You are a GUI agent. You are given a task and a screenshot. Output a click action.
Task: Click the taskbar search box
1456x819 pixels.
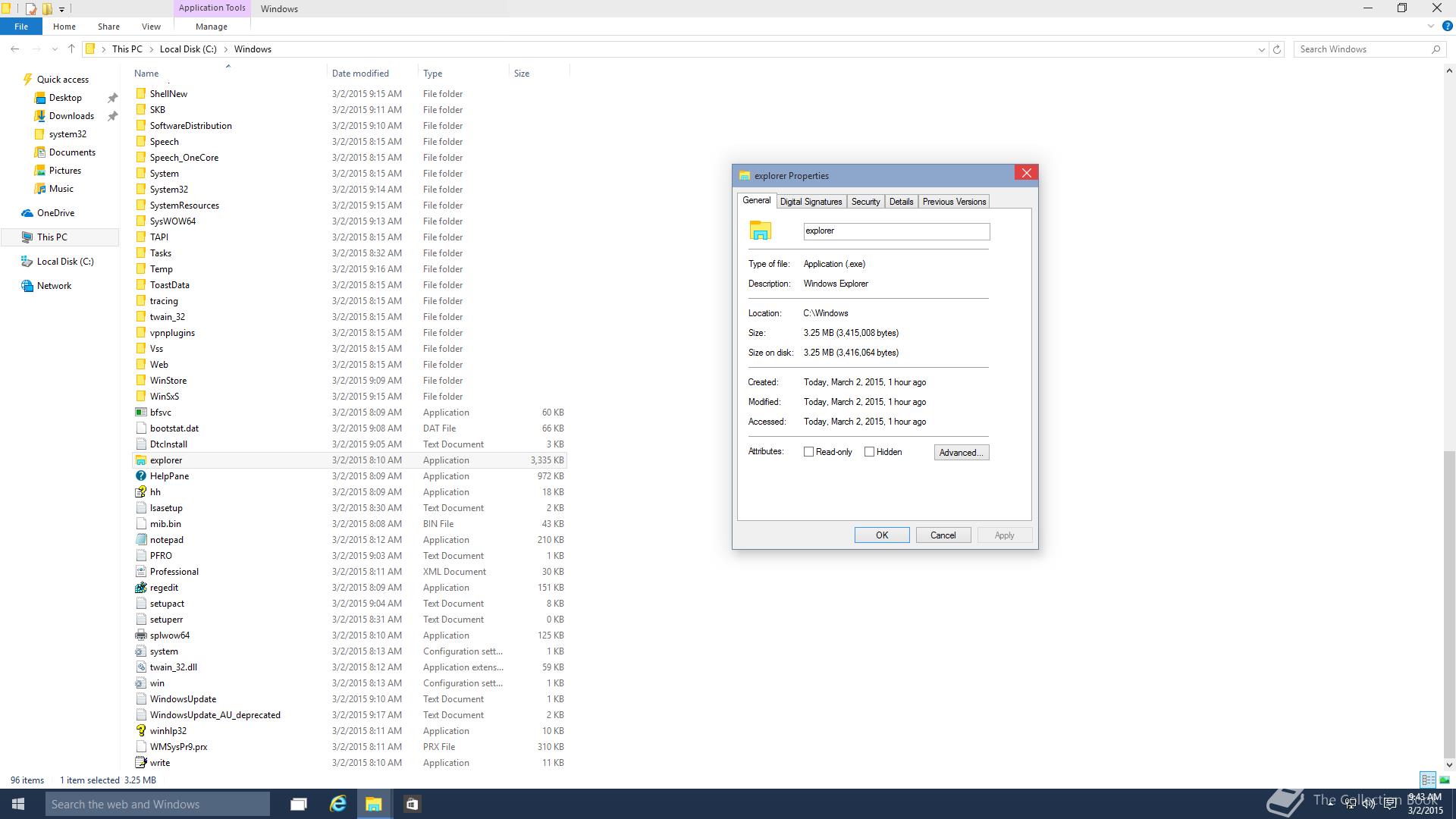158,804
